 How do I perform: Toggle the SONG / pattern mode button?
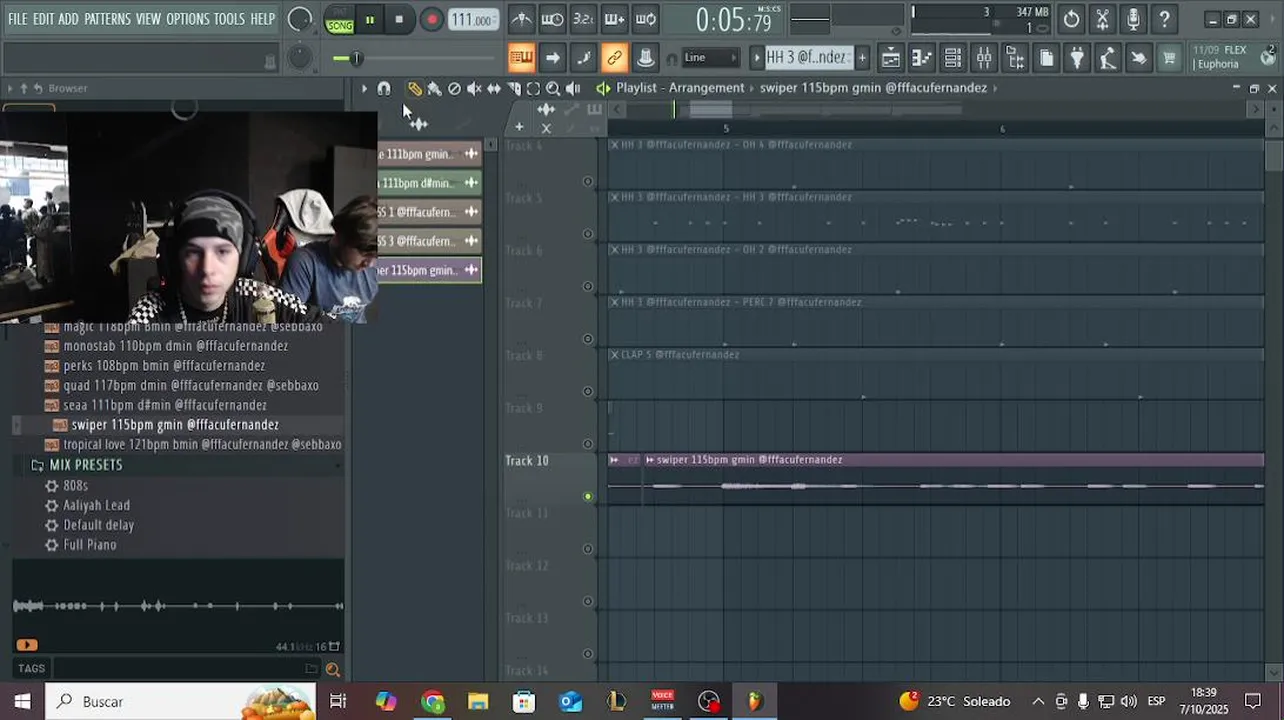click(x=340, y=20)
